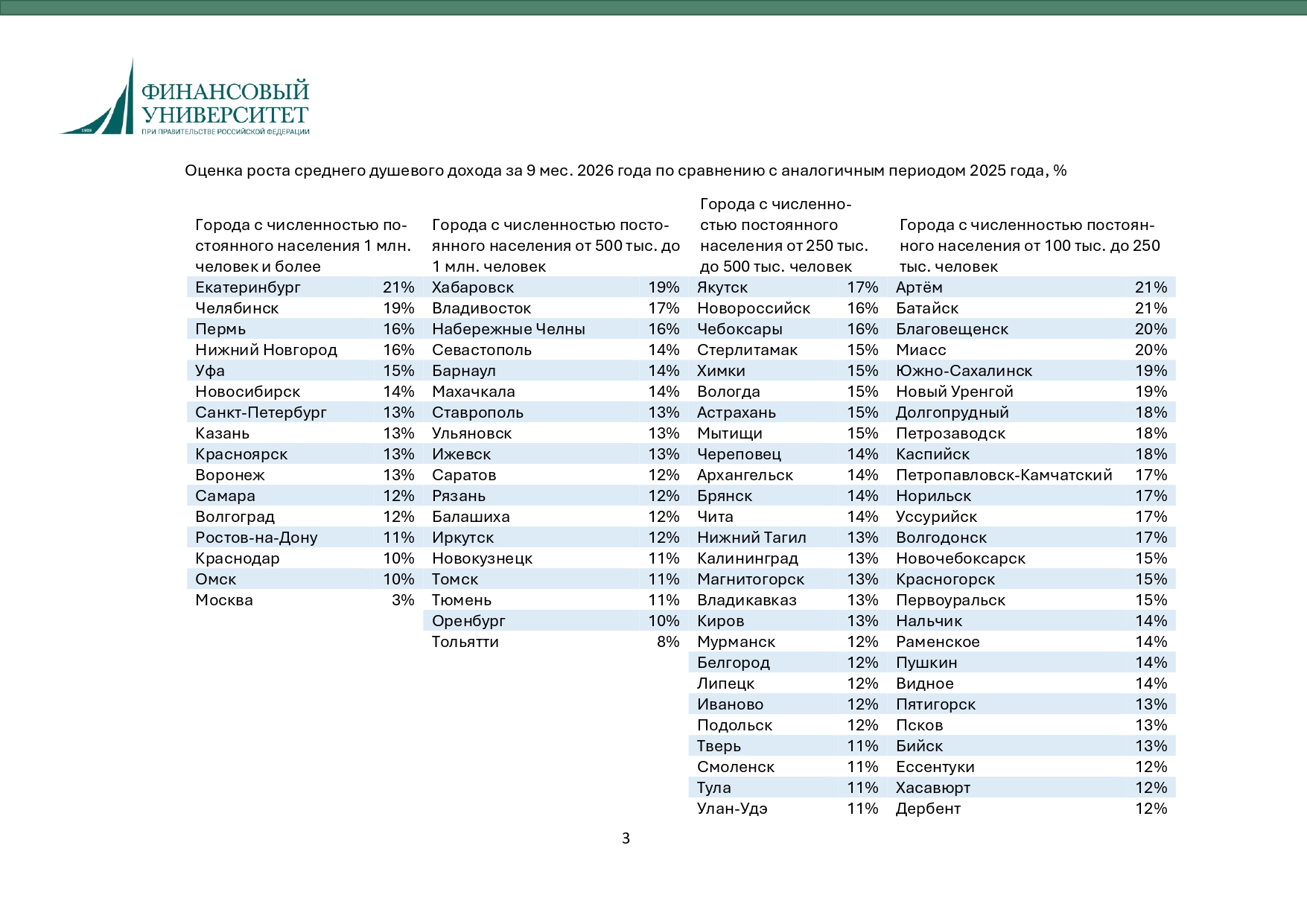
Task: Select the Якутск city entry
Action: 722,287
